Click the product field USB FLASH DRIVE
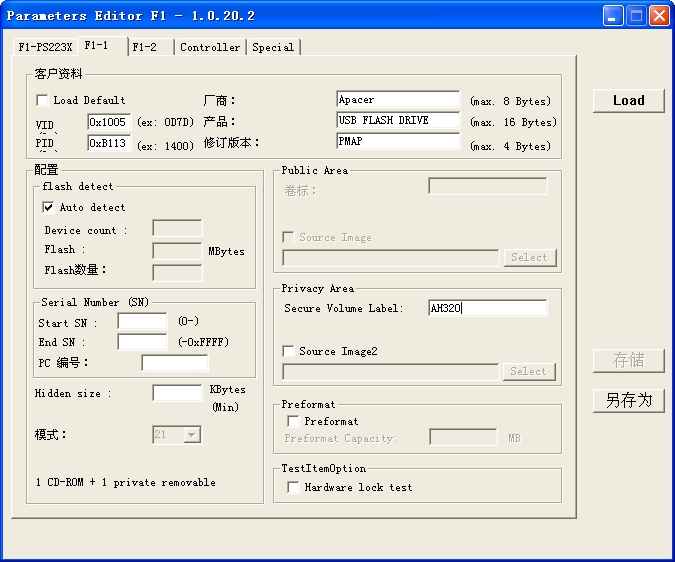The height and width of the screenshot is (562, 675). pos(398,121)
